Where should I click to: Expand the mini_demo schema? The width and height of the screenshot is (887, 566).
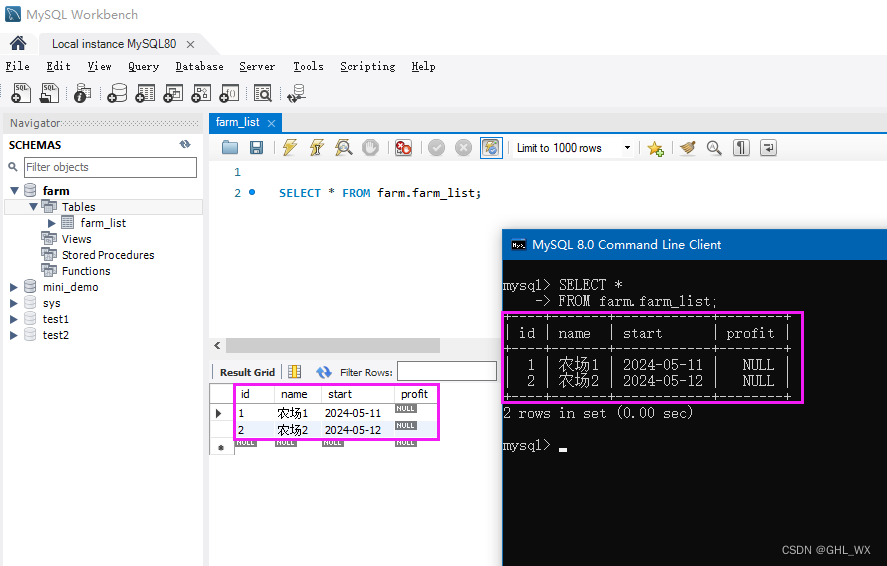14,287
